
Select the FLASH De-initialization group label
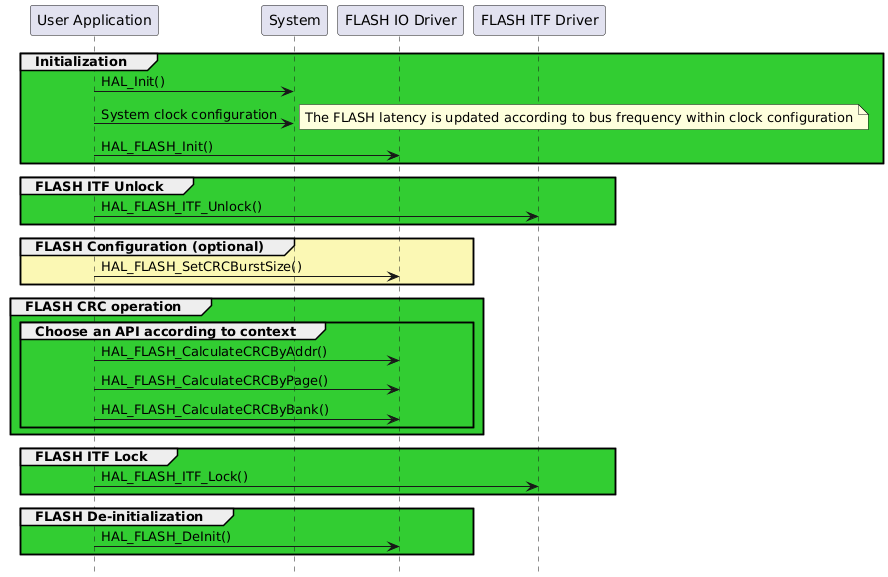tap(119, 516)
